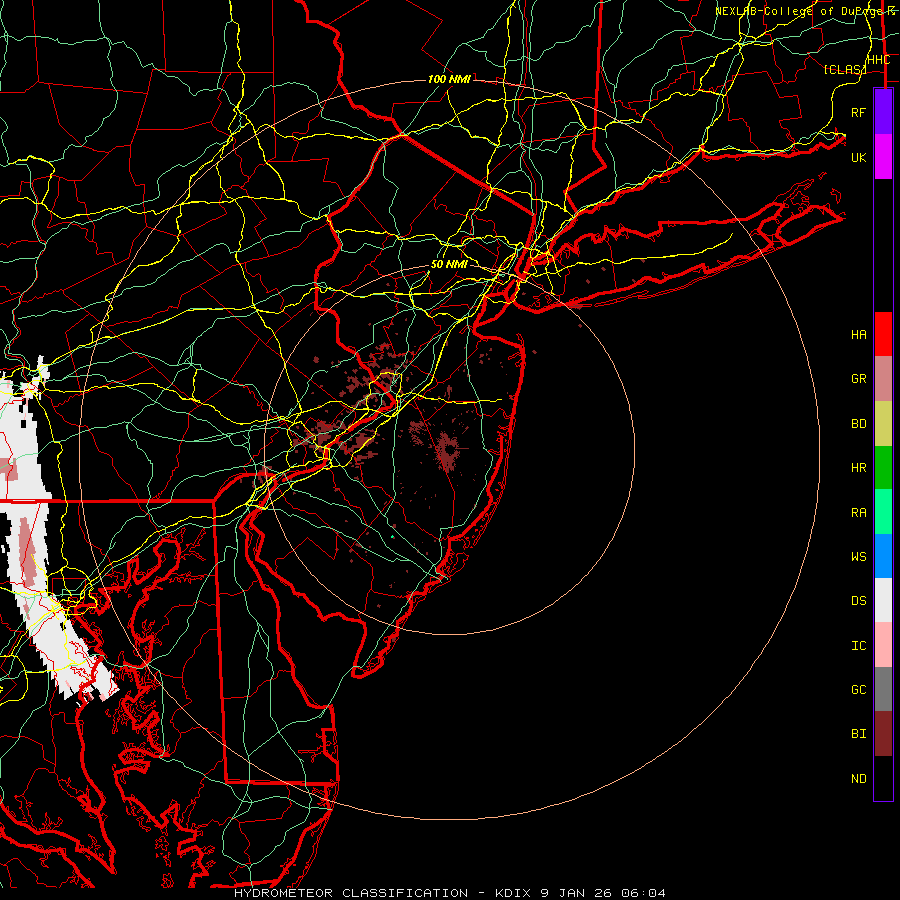
Task: Click the HA legend label
Action: tap(859, 335)
